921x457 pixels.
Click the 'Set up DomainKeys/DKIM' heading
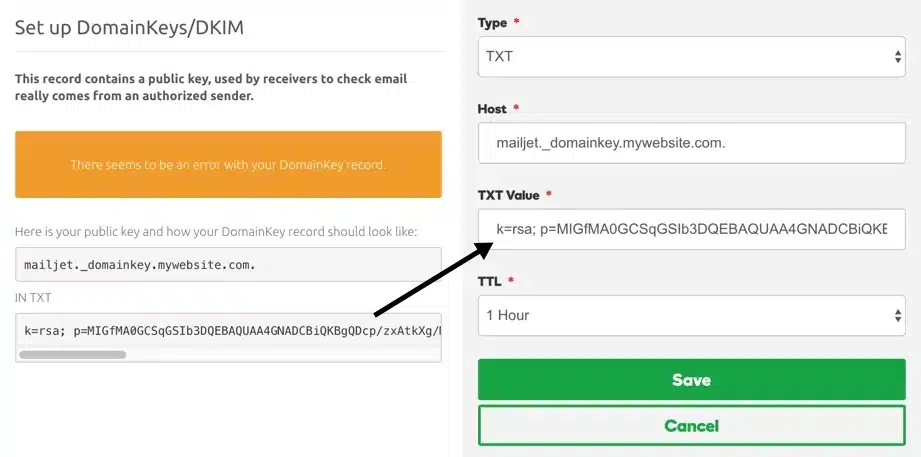[129, 27]
